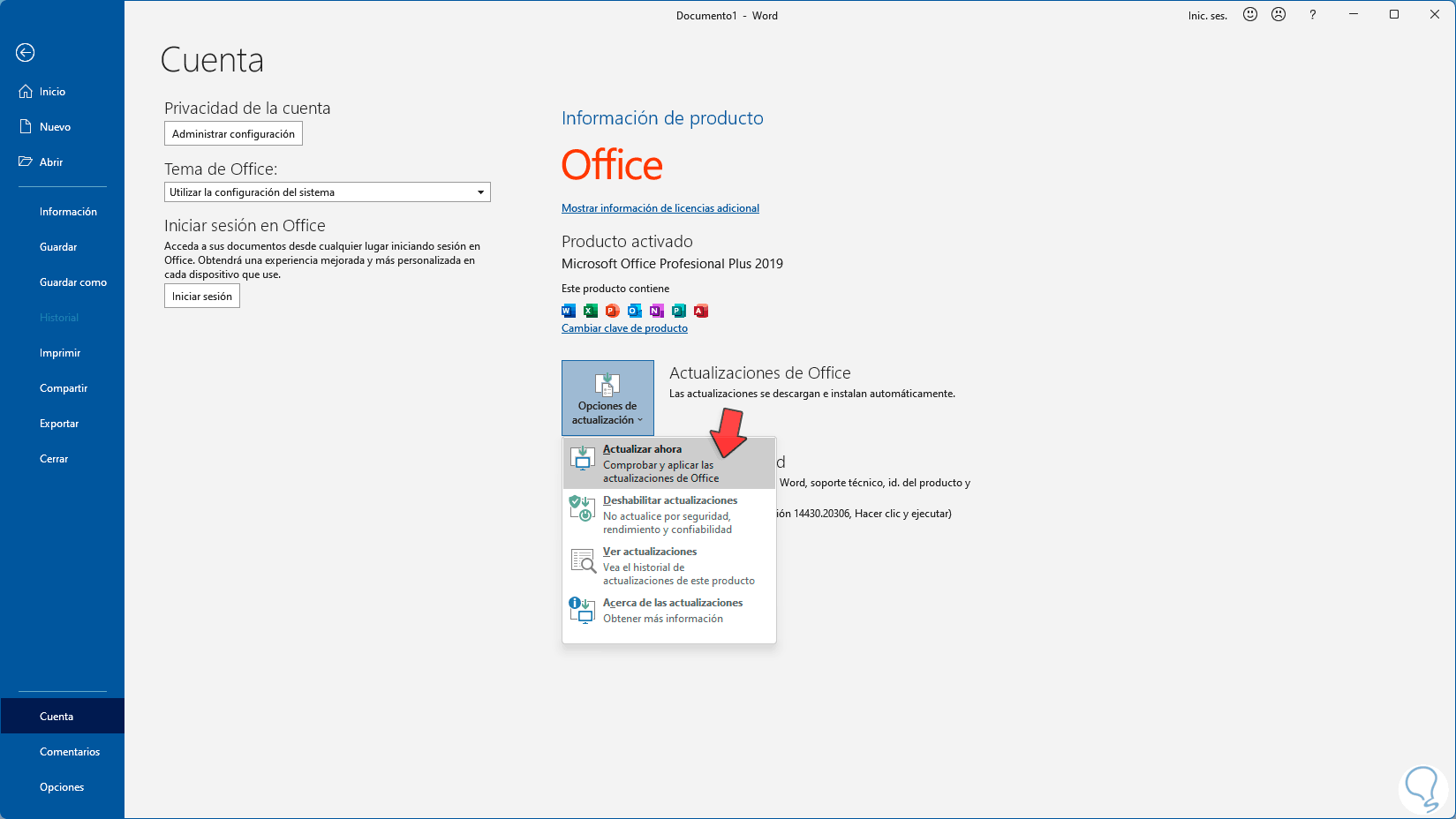Click the PowerPoint app icon under product contents
The image size is (1456, 819).
pos(613,311)
